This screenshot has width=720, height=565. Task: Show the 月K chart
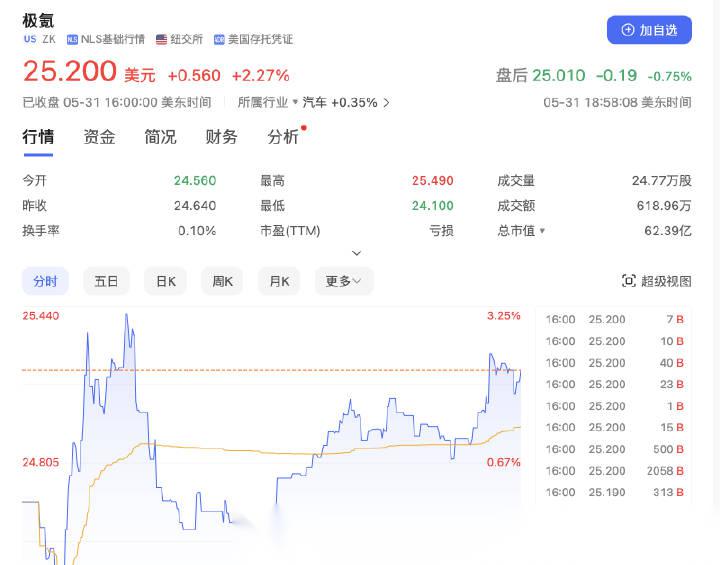(279, 281)
